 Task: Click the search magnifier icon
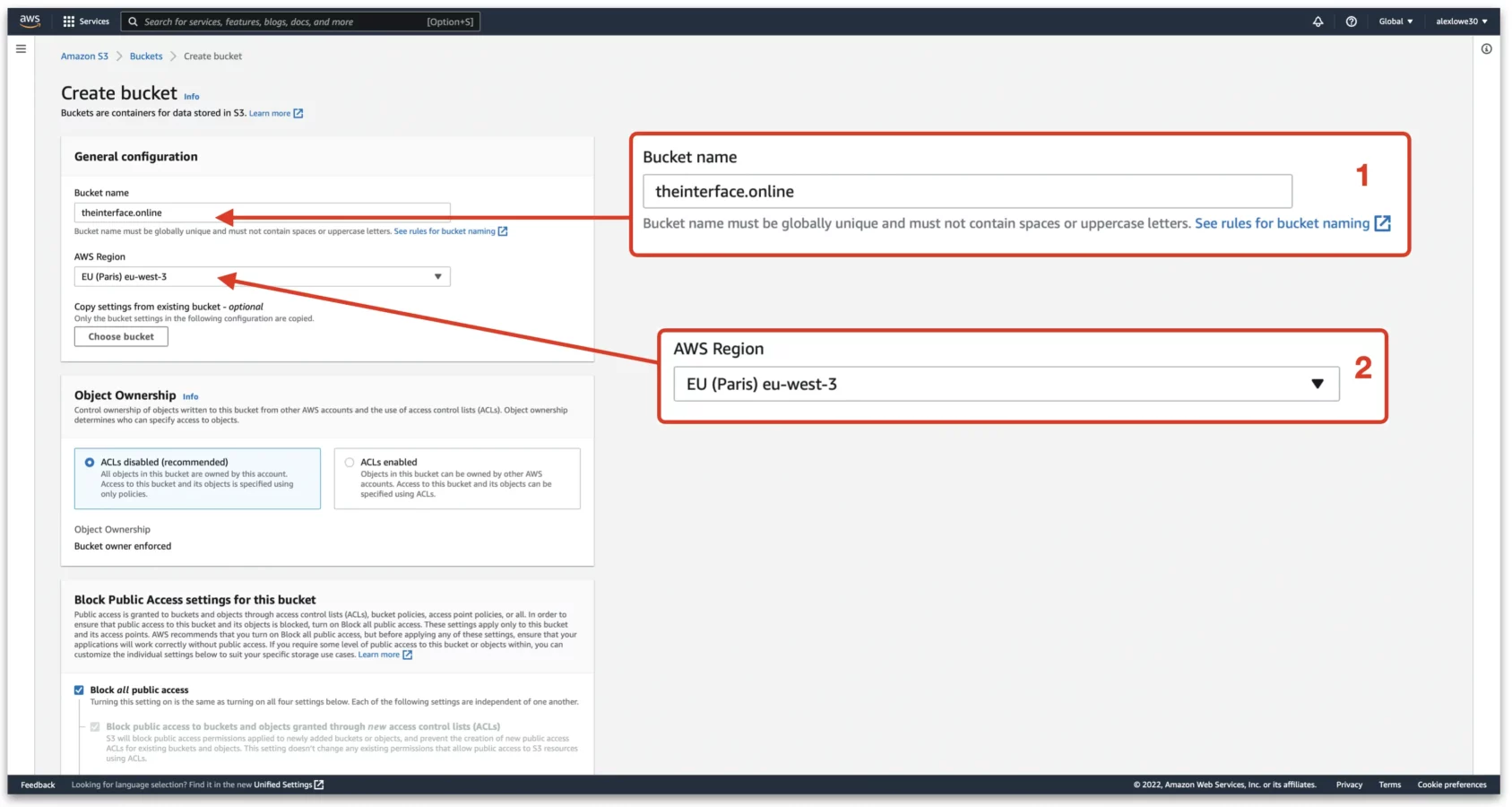pos(134,22)
